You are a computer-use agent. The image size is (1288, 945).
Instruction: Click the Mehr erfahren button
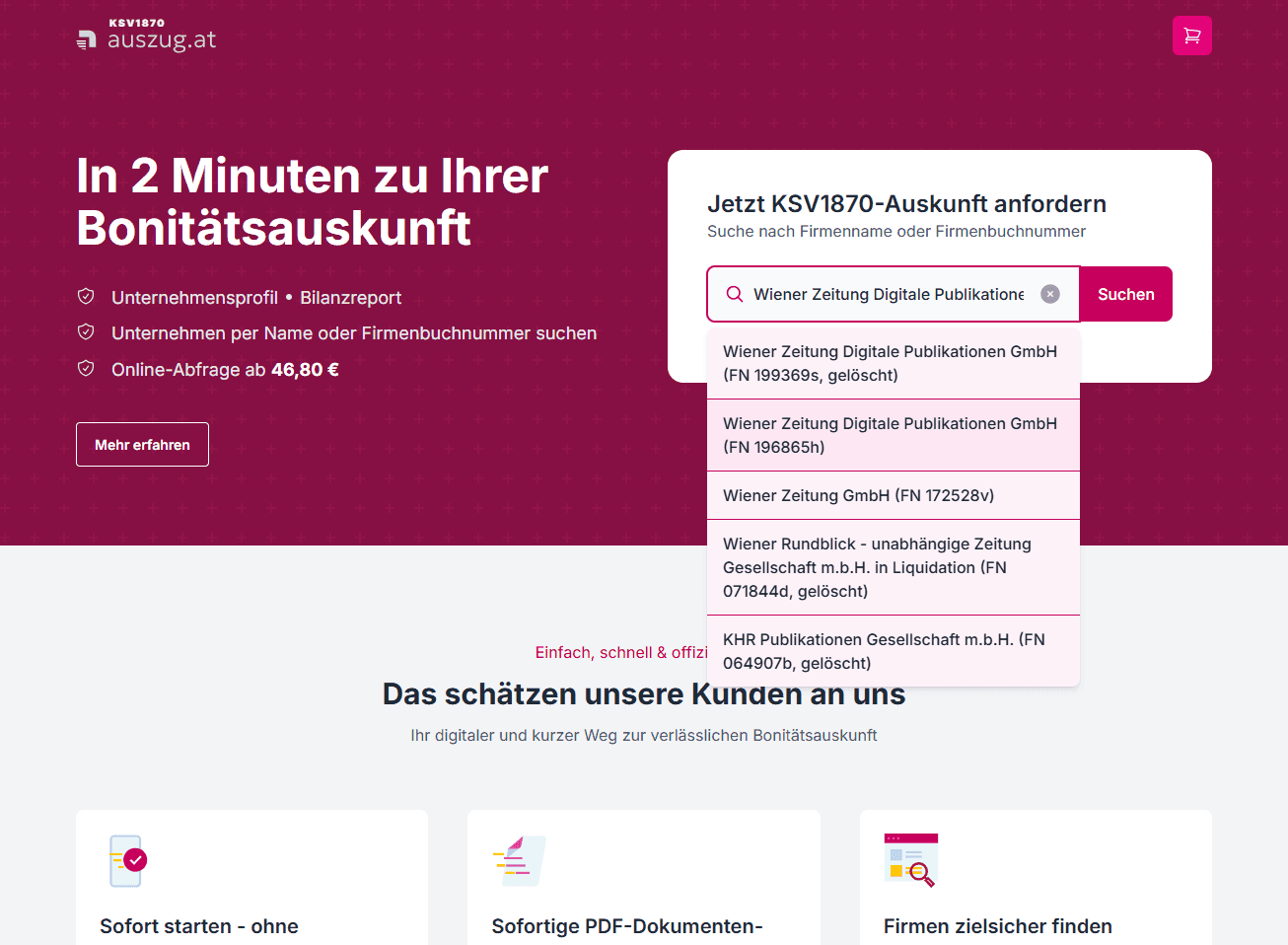coord(142,445)
